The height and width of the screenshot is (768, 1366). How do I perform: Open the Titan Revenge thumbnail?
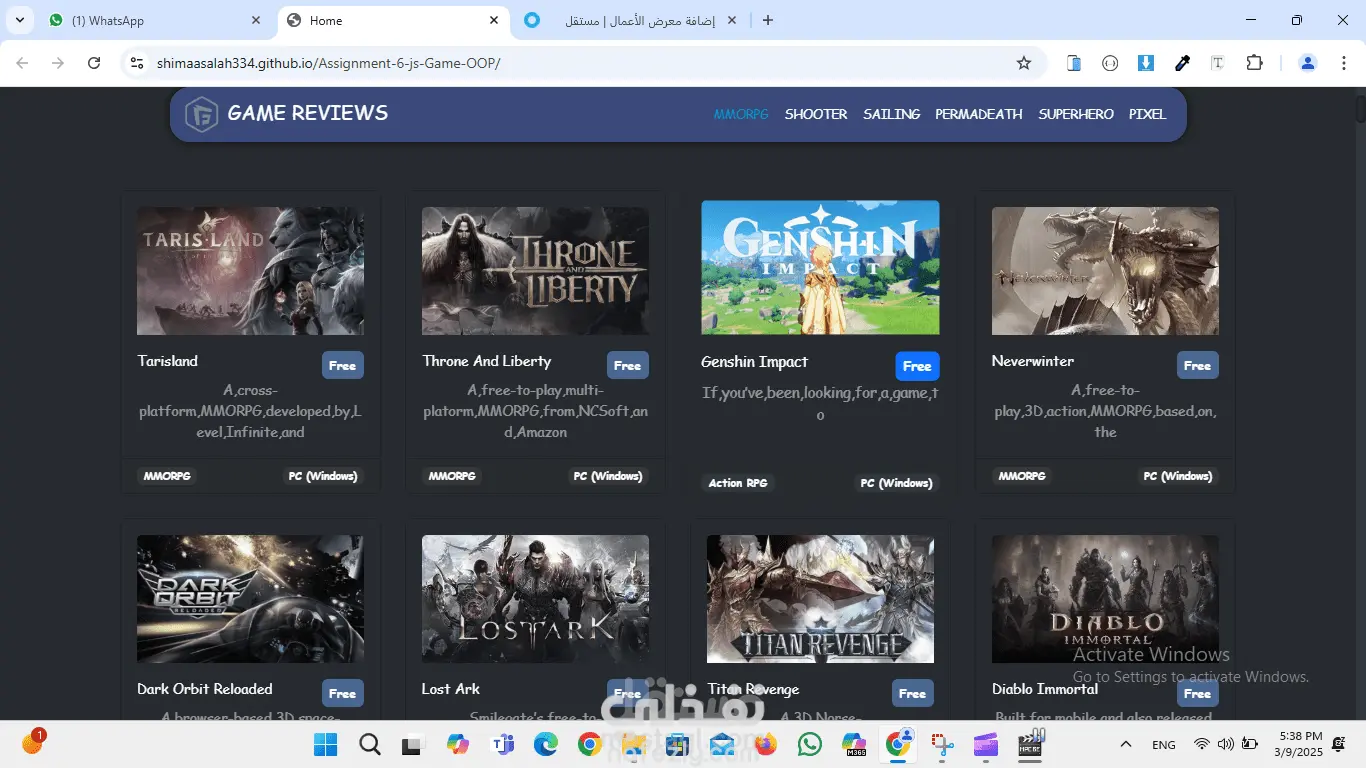(820, 599)
